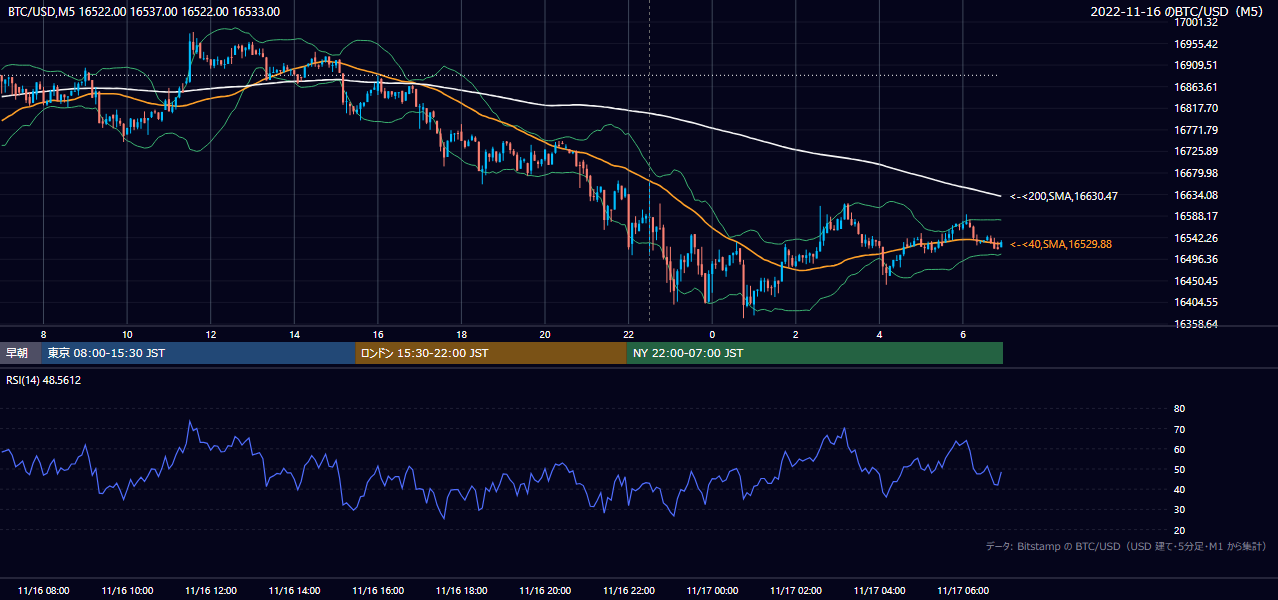Click price axis label 16771.79
Image resolution: width=1278 pixels, height=600 pixels.
point(1195,130)
